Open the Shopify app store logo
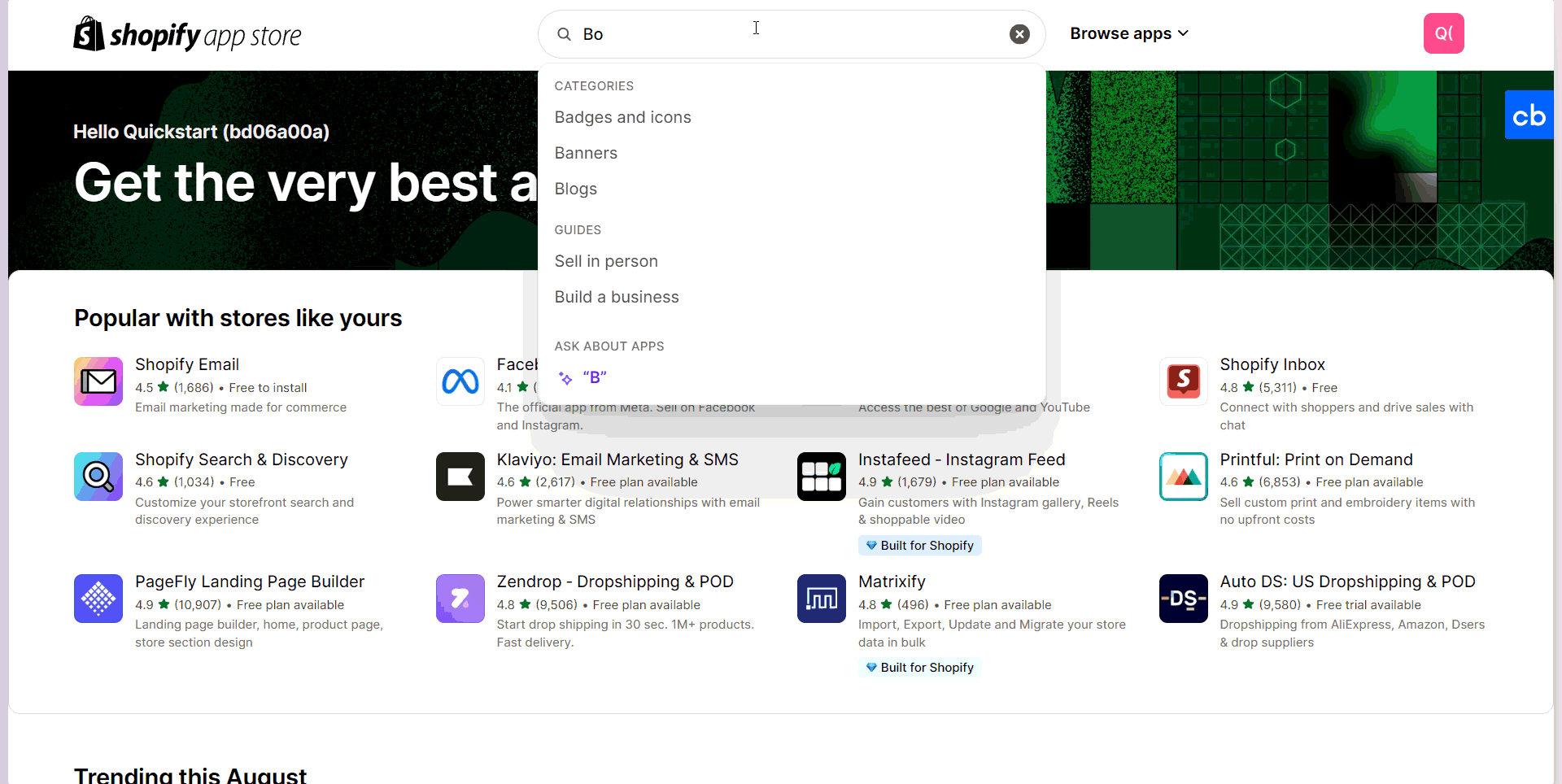 point(187,34)
